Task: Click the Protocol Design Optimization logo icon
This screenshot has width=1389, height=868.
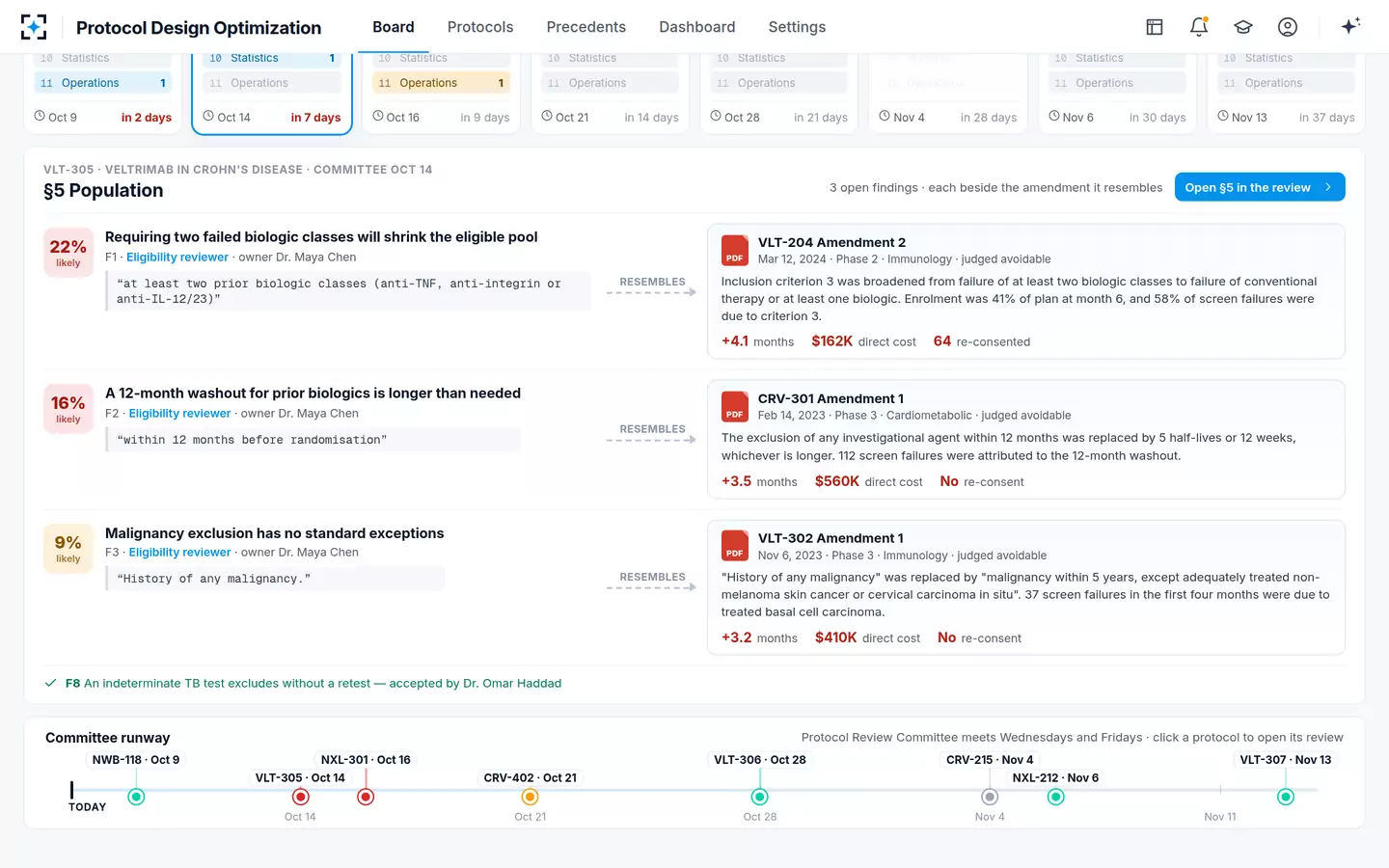Action: pyautogui.click(x=34, y=27)
